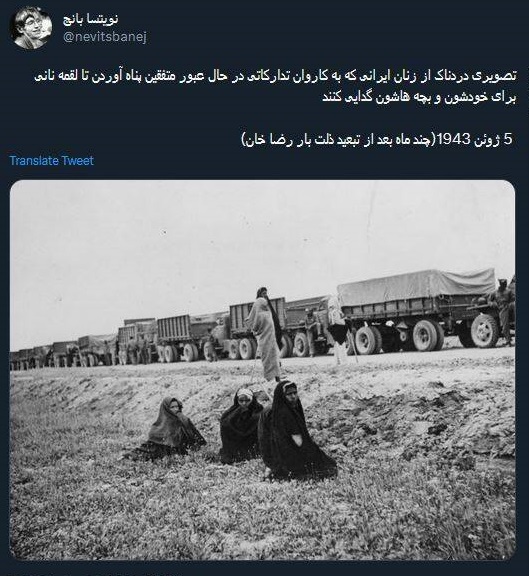
Task: Click the seated woman on the left
Action: [172, 428]
